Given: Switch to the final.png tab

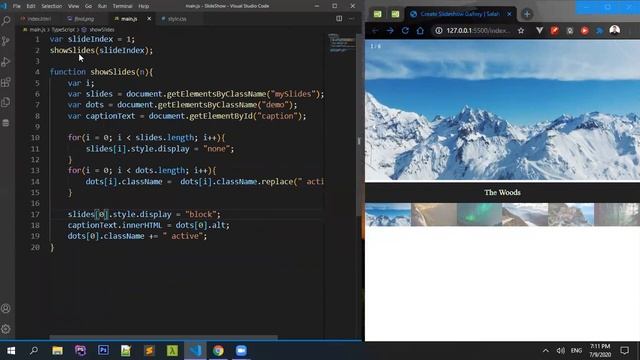Looking at the screenshot, I should point(84,19).
